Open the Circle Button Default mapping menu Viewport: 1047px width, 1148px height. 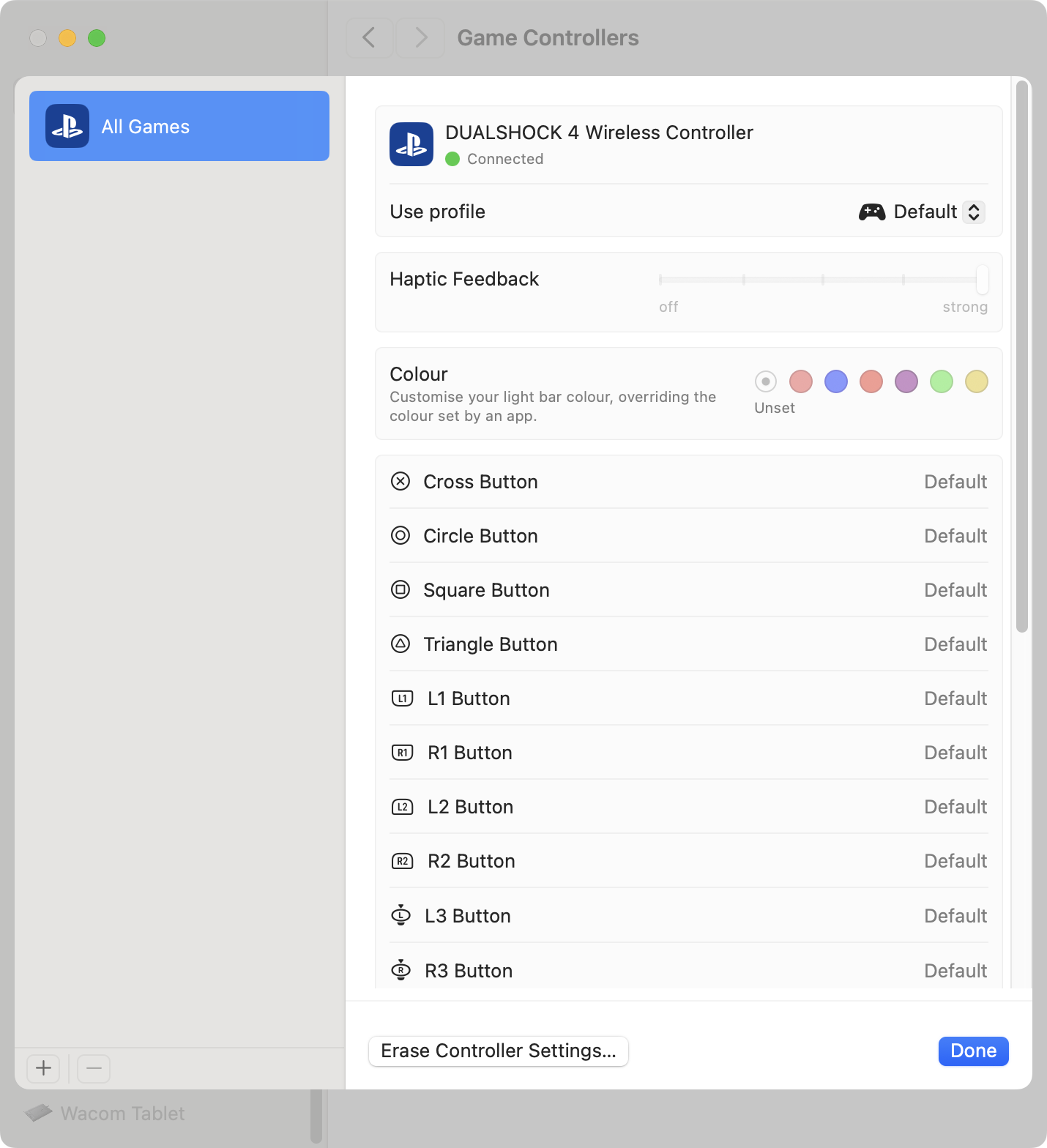[955, 536]
